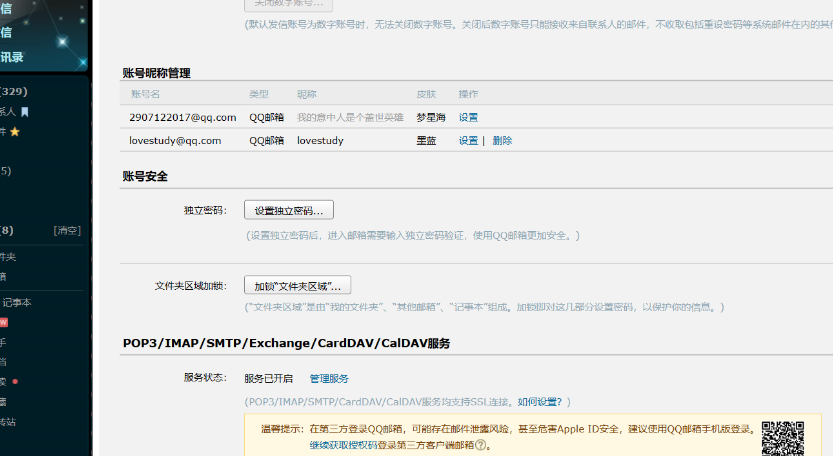833x456 pixels.
Task: Open 设置 for 2907122017@qq.com account
Action: [468, 117]
